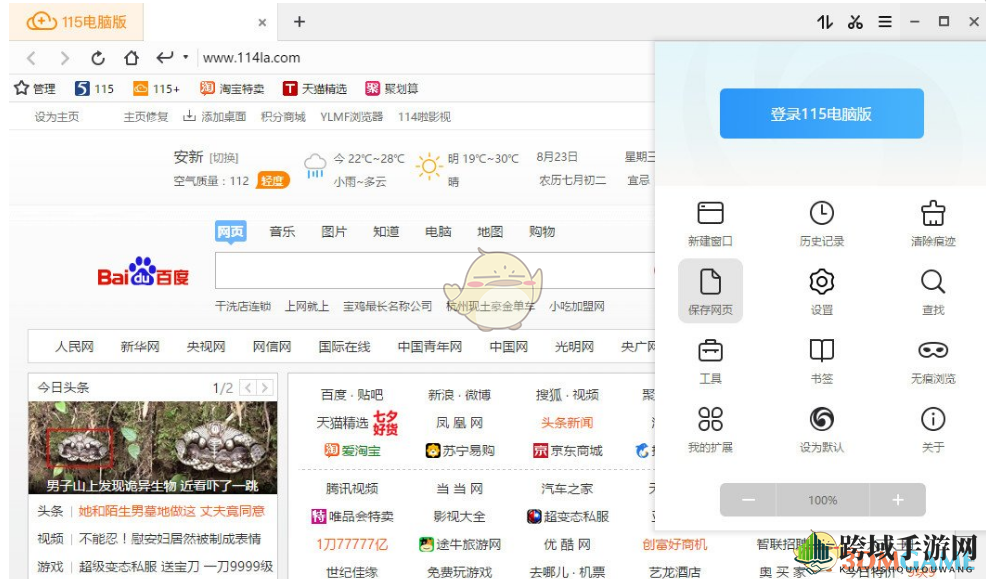The width and height of the screenshot is (986, 579).
Task: Click the scissors screenshot icon
Action: (x=855, y=22)
